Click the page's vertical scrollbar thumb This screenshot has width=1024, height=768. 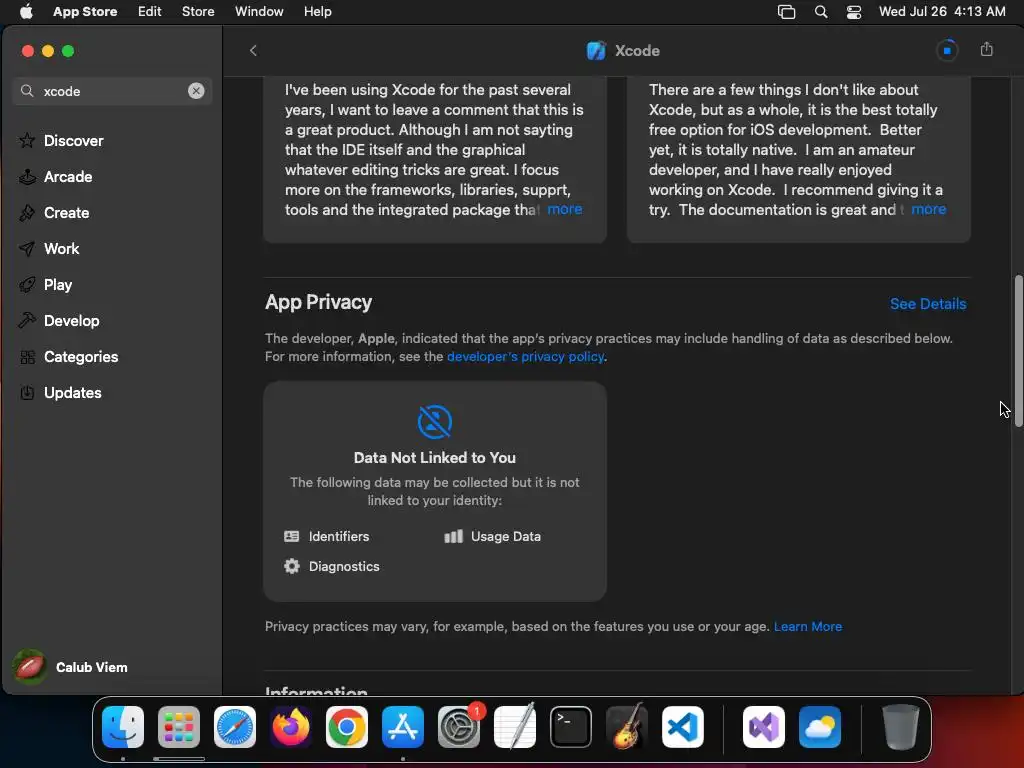coord(1018,351)
